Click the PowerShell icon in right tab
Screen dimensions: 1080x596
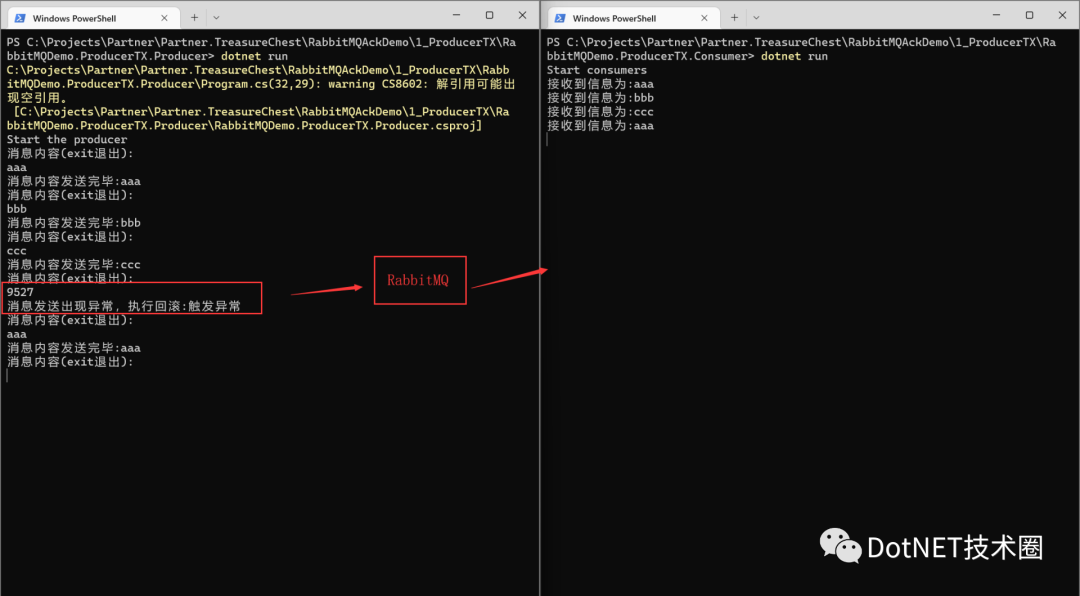pyautogui.click(x=560, y=18)
